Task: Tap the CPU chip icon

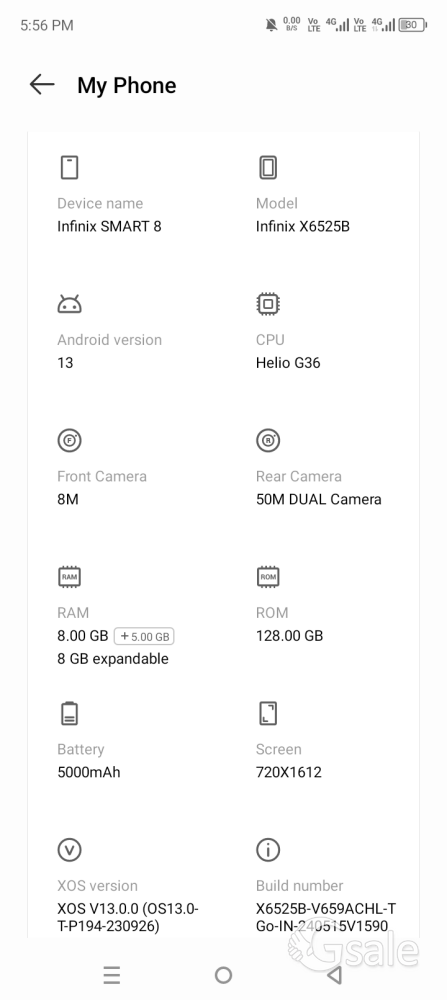Action: pyautogui.click(x=268, y=304)
